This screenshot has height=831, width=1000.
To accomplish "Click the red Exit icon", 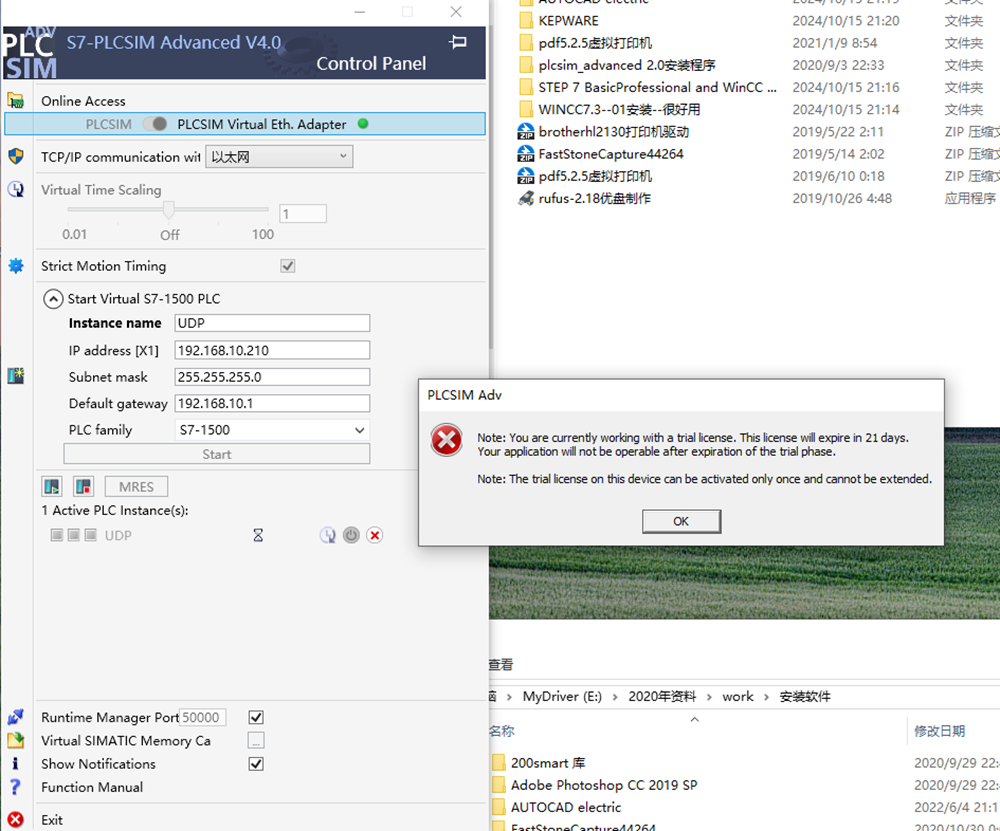I will pyautogui.click(x=15, y=820).
